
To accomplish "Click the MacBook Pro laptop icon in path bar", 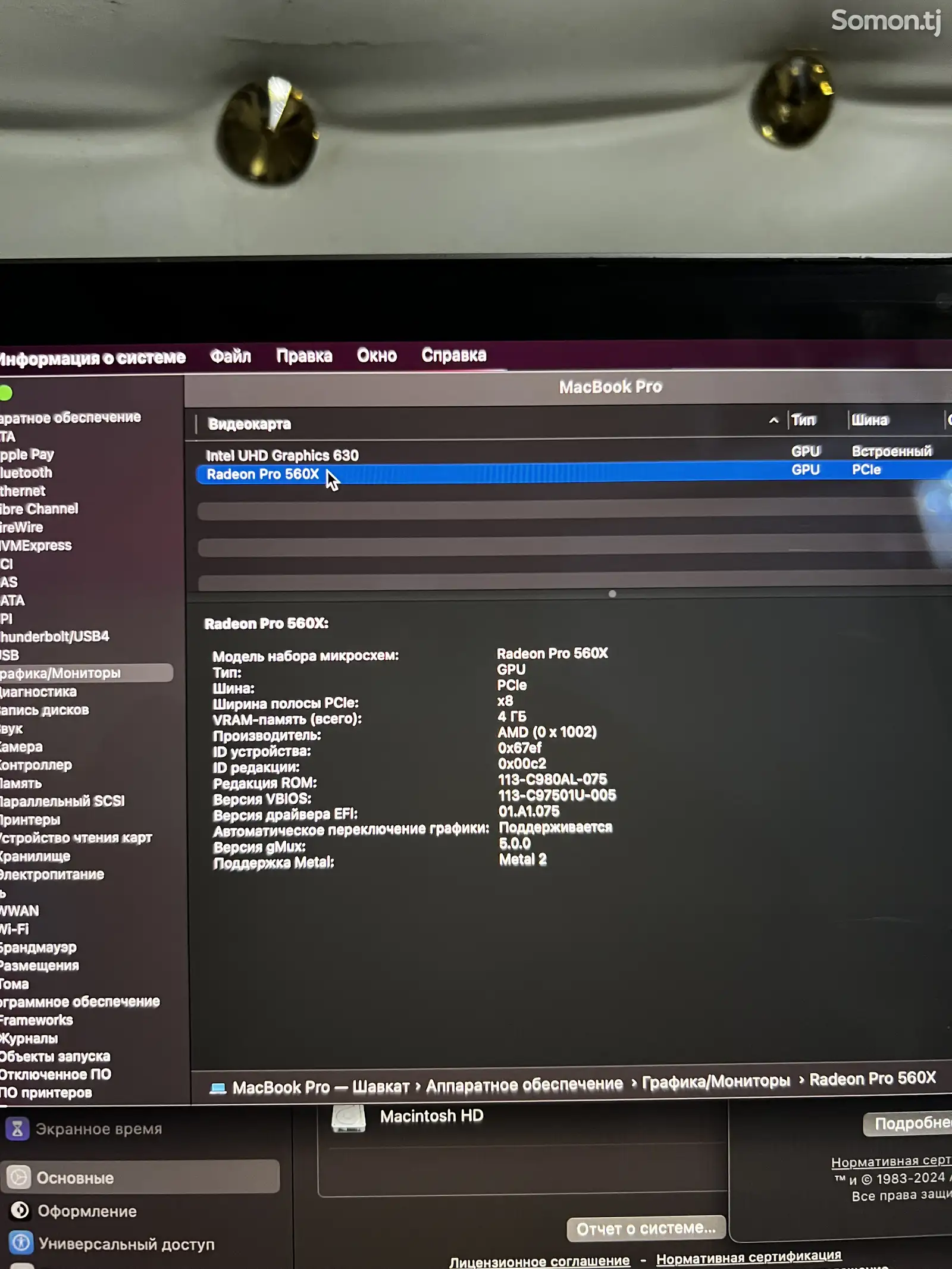I will click(218, 1088).
